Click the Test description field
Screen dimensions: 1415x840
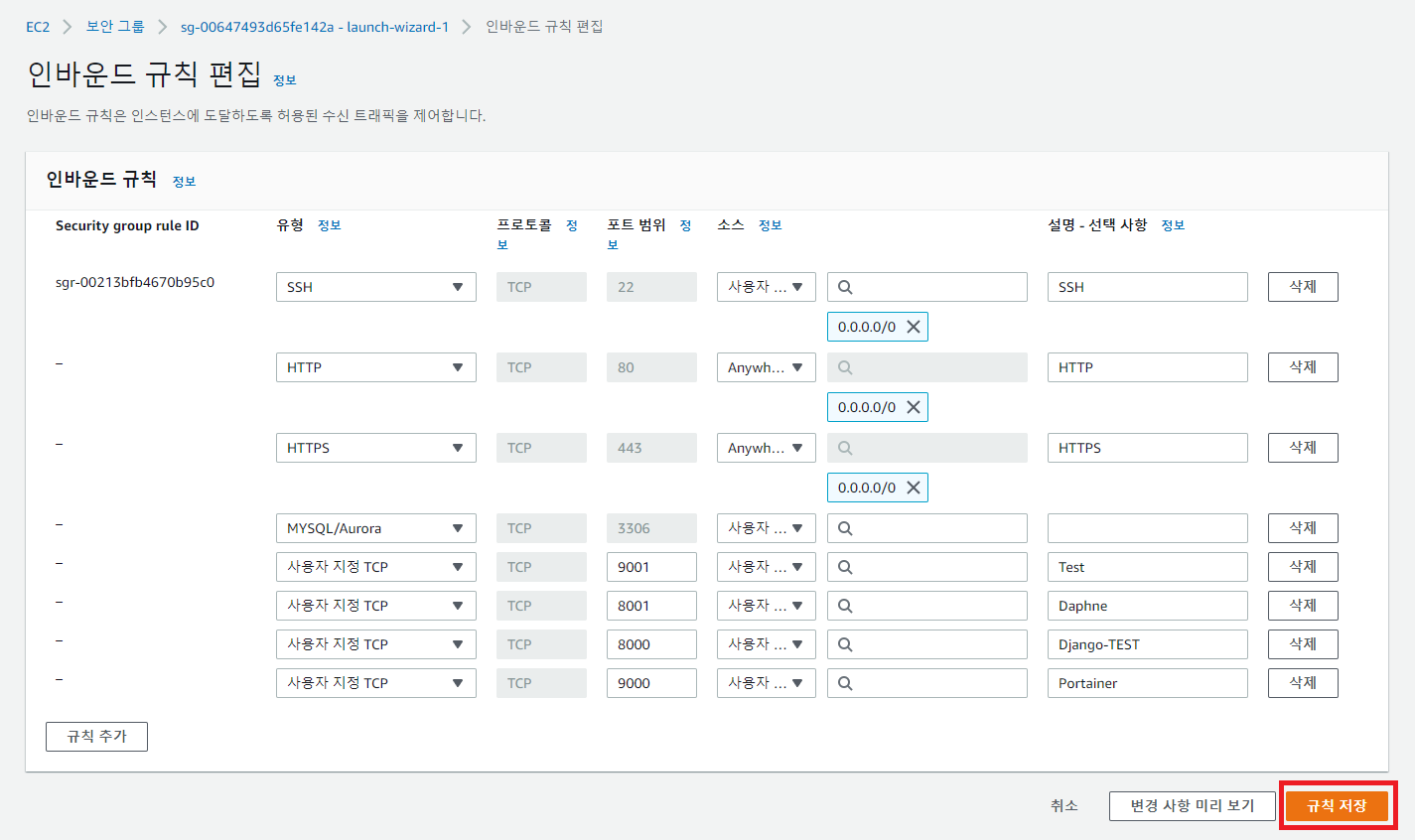1148,567
